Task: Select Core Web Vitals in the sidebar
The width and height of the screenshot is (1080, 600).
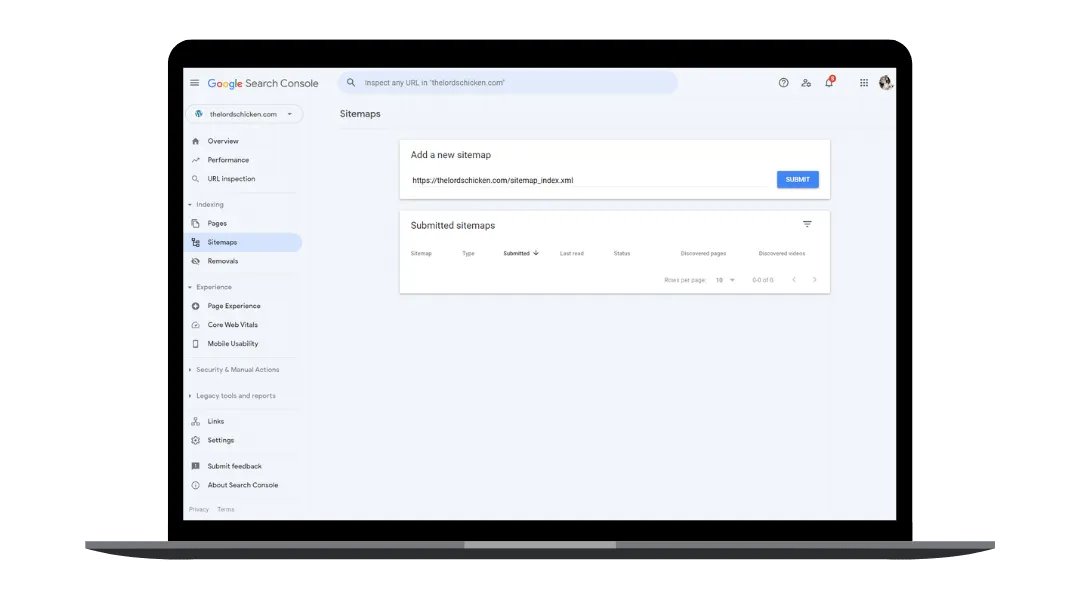Action: 233,325
